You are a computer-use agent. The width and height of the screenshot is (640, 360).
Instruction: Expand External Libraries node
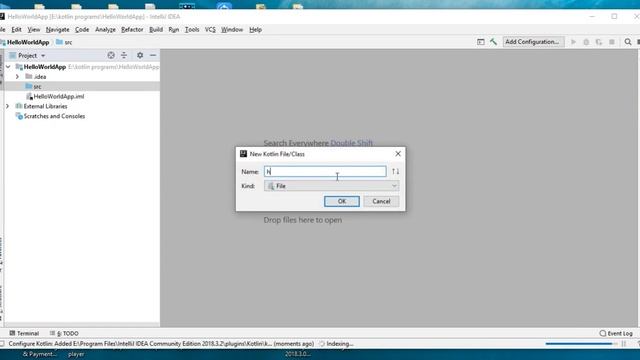pyautogui.click(x=7, y=106)
